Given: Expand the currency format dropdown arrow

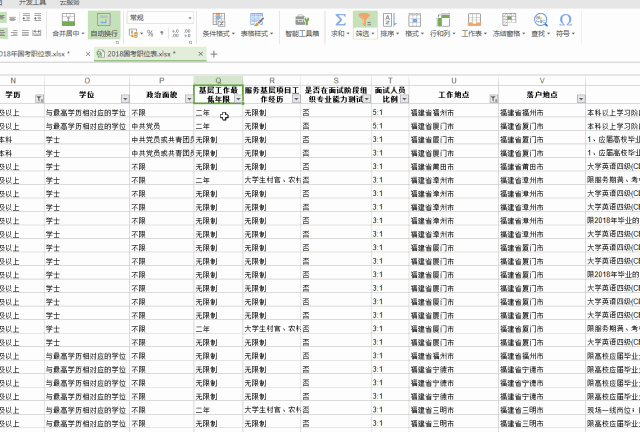Looking at the screenshot, I should coord(141,33).
